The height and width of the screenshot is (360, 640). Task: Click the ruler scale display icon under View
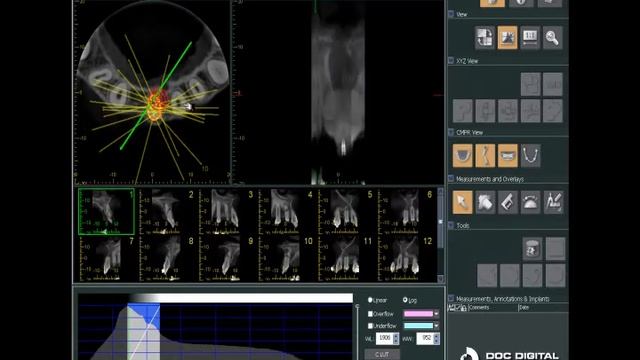click(530, 38)
